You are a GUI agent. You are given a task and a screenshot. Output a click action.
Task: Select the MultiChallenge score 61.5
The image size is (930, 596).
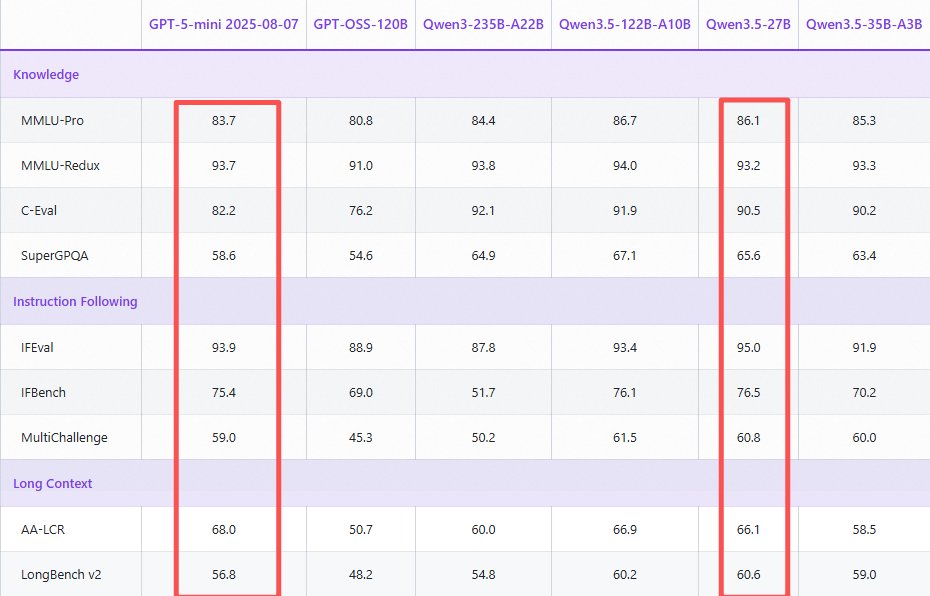[625, 438]
